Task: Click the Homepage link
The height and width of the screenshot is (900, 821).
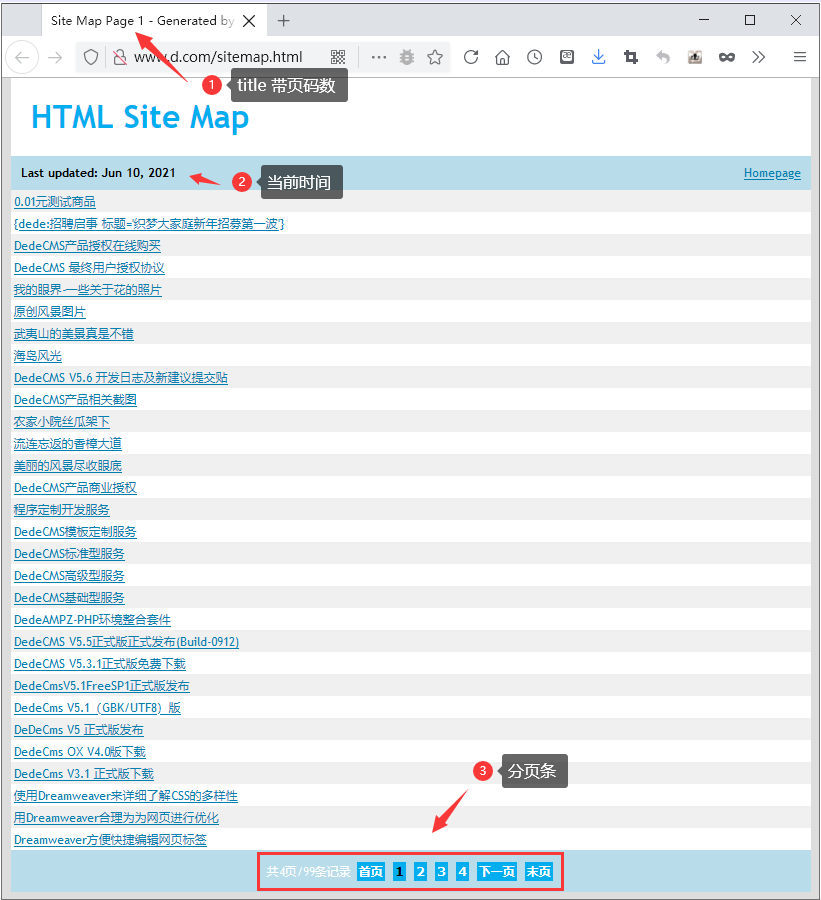Action: (772, 173)
